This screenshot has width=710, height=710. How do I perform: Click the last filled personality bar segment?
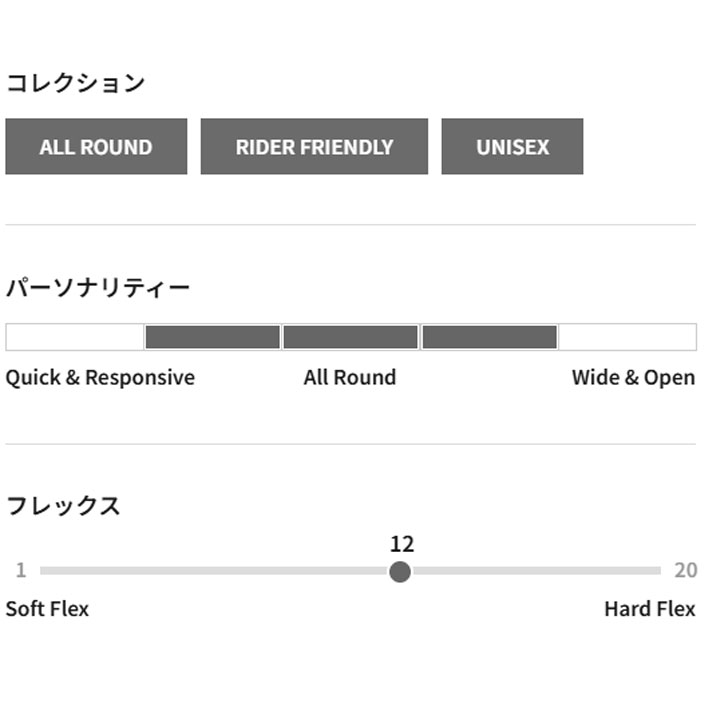point(489,337)
